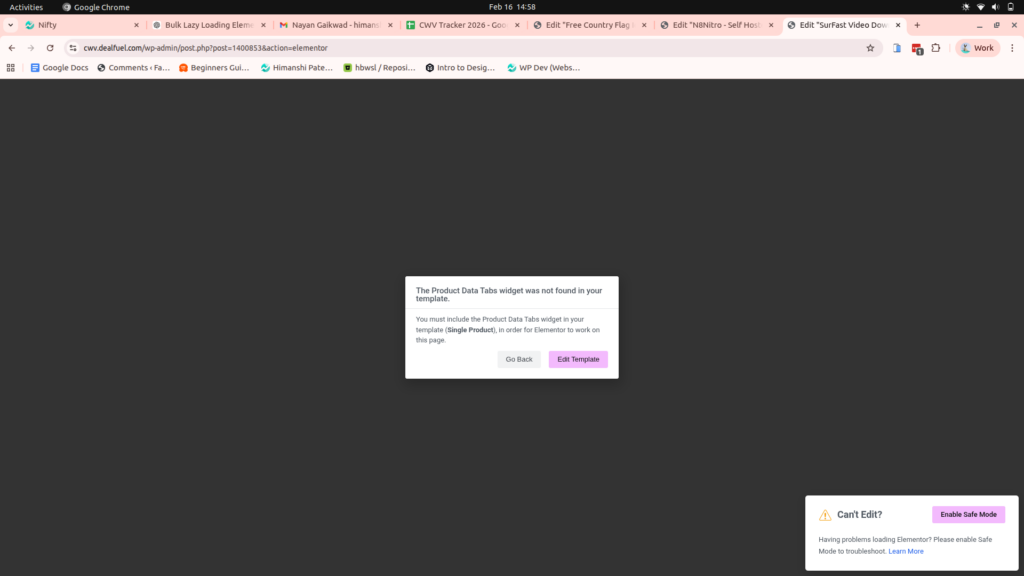Click the Edit Template button
This screenshot has height=576, width=1024.
(x=578, y=359)
